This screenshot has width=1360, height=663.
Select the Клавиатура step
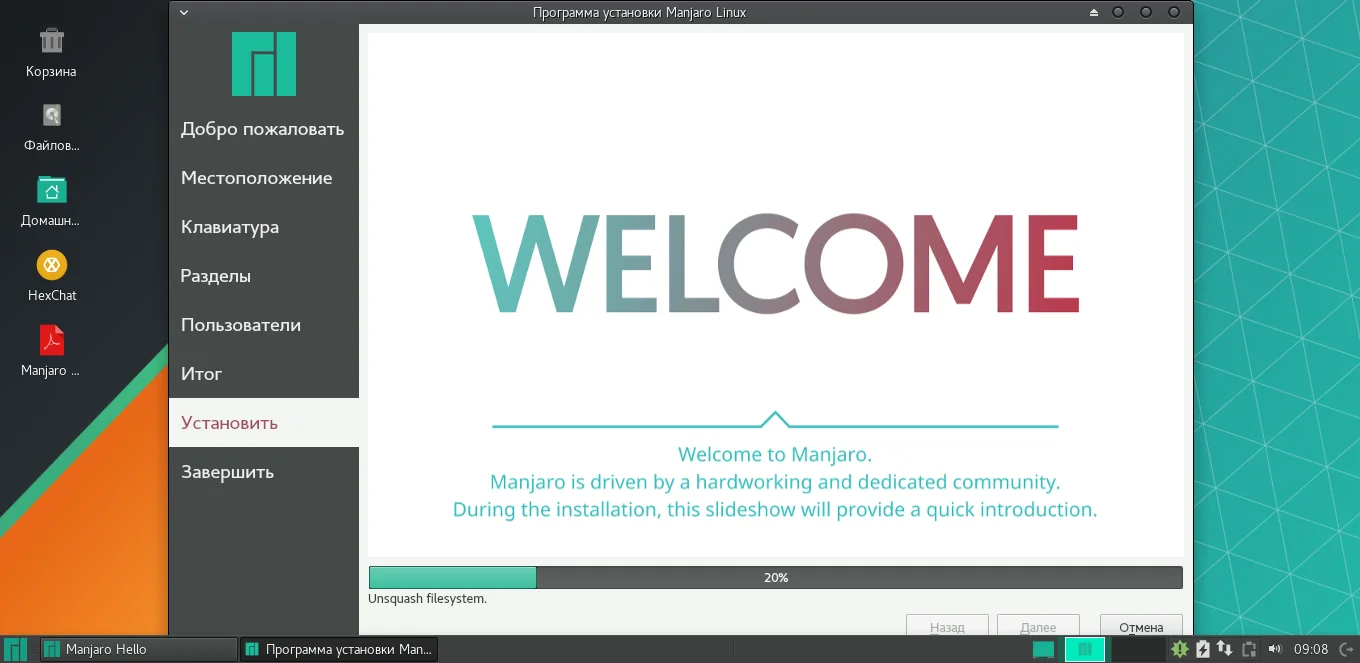pyautogui.click(x=264, y=227)
